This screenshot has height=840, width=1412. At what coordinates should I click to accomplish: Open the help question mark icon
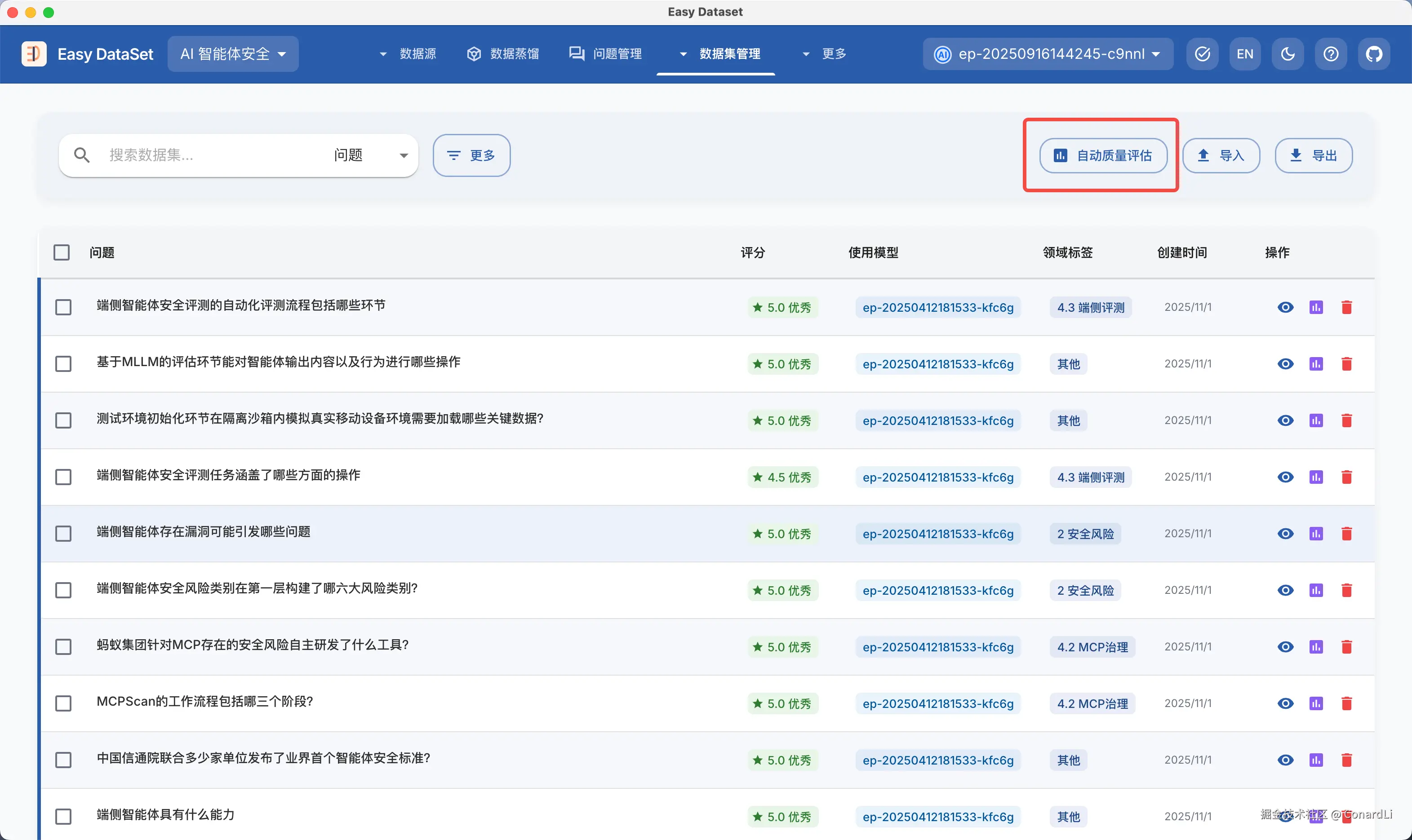pos(1331,54)
